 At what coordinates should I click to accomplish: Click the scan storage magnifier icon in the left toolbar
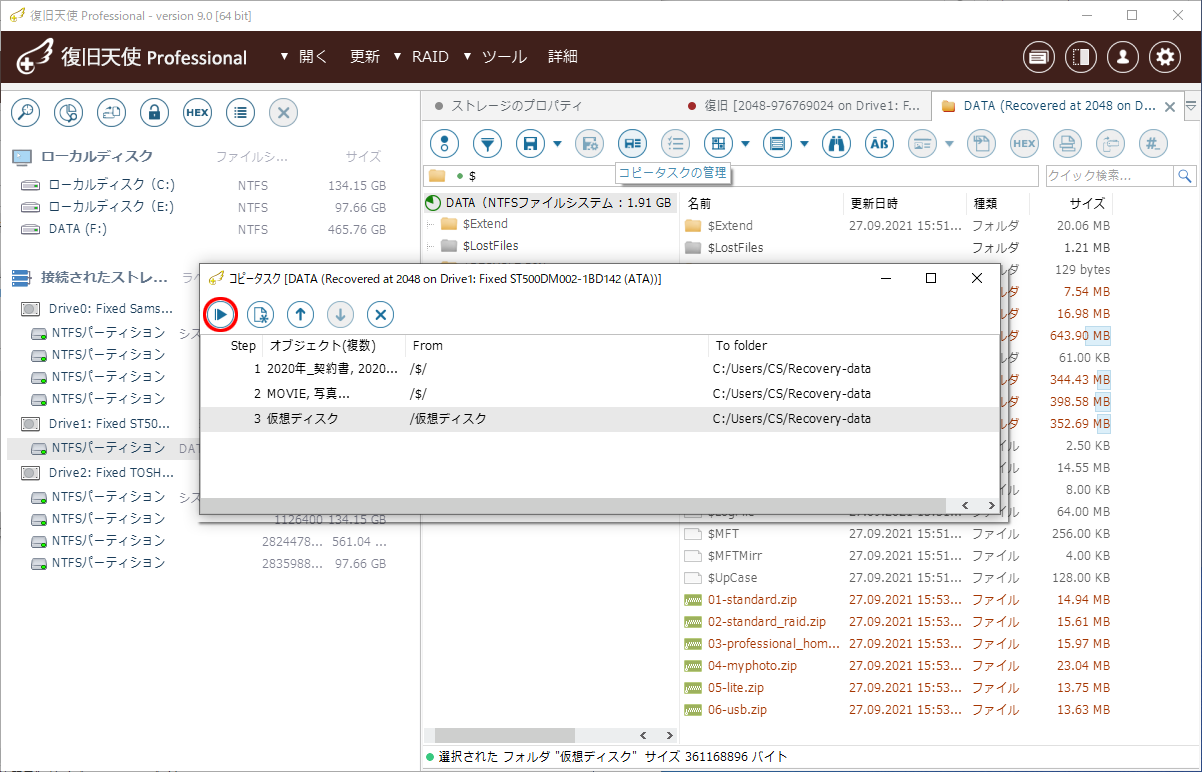25,113
